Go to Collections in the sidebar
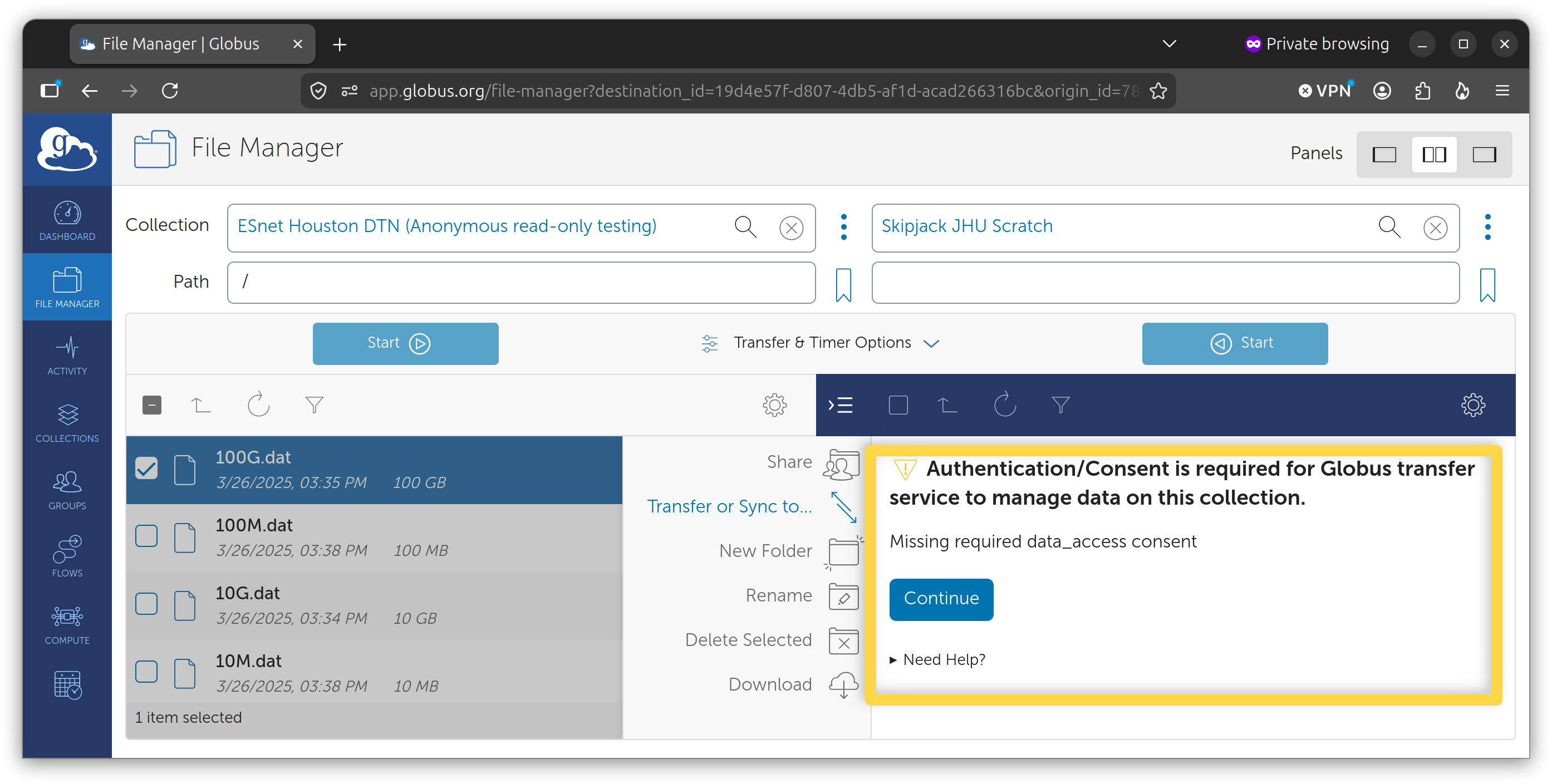Screen dimensions: 1552x784 pos(67,423)
